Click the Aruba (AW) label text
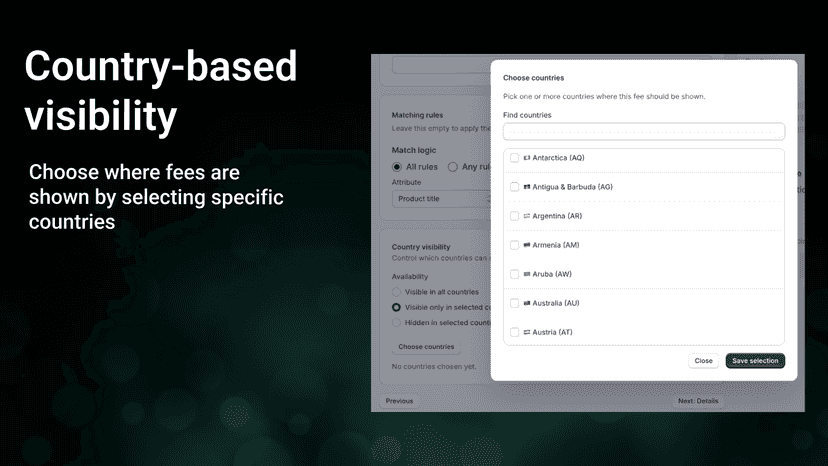Screen dimensions: 828x466 [x=552, y=274]
